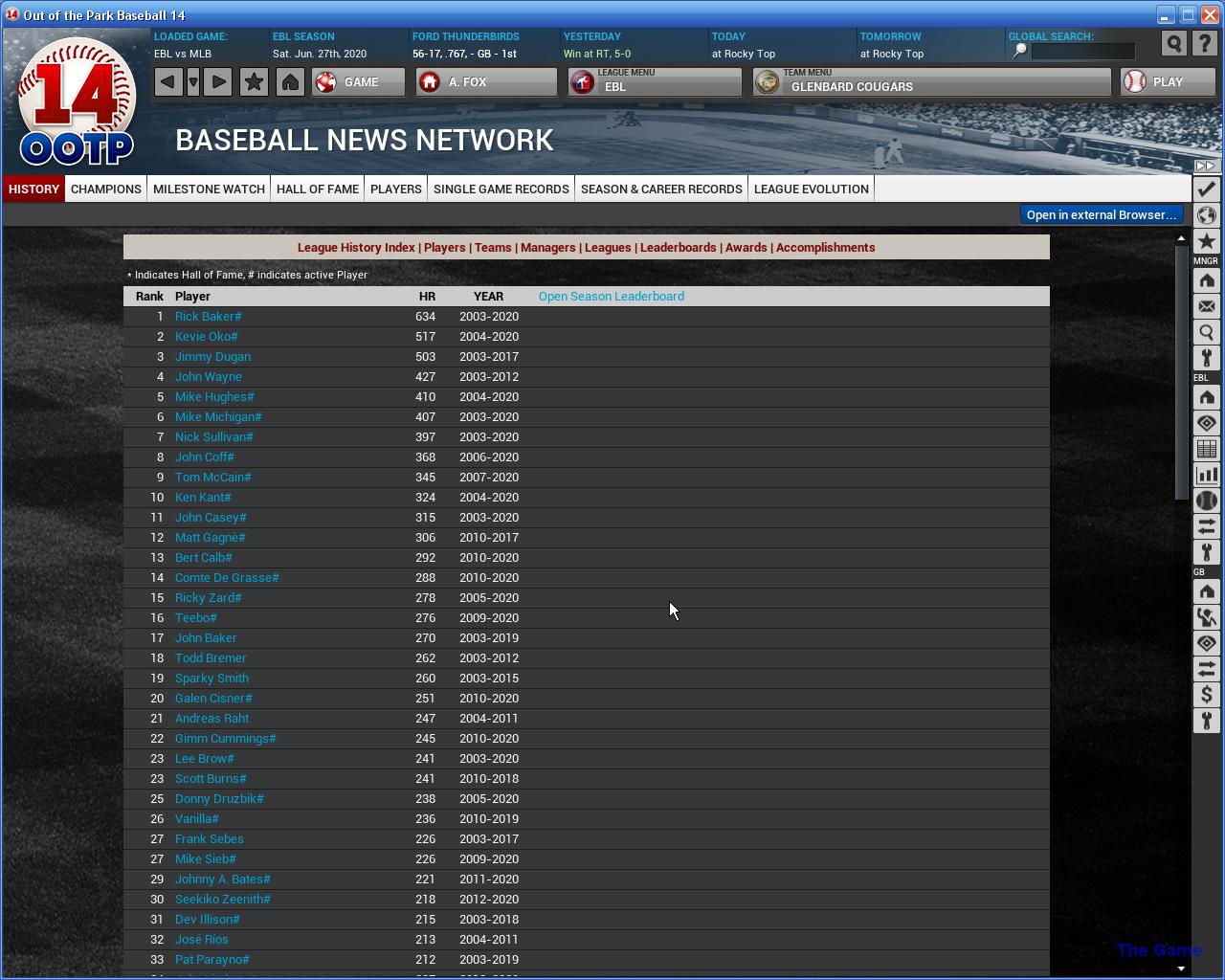Open the EBL grid table icon
The height and width of the screenshot is (980, 1225).
click(1206, 449)
